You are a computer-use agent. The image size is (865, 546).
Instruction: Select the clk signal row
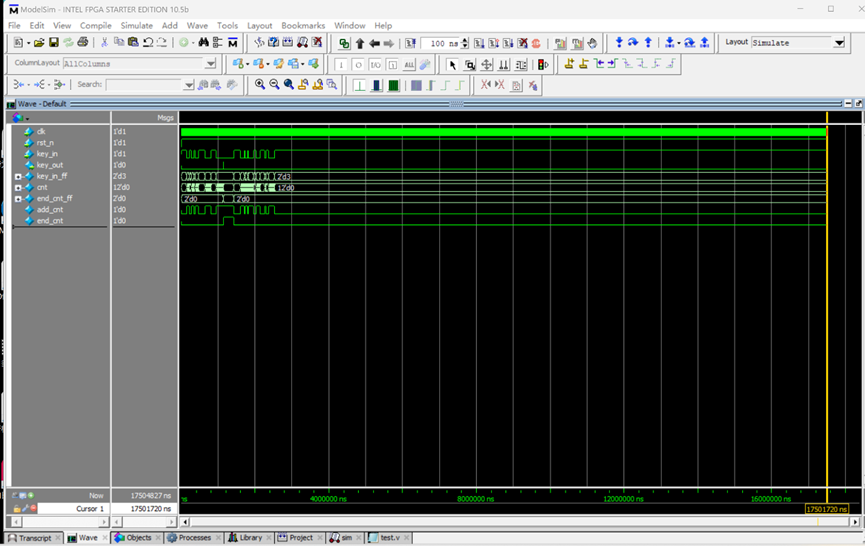pyautogui.click(x=41, y=132)
